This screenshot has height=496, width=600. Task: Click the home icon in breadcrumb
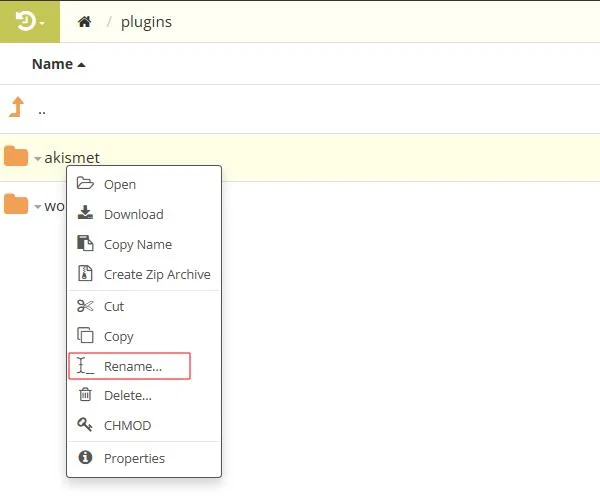(85, 21)
